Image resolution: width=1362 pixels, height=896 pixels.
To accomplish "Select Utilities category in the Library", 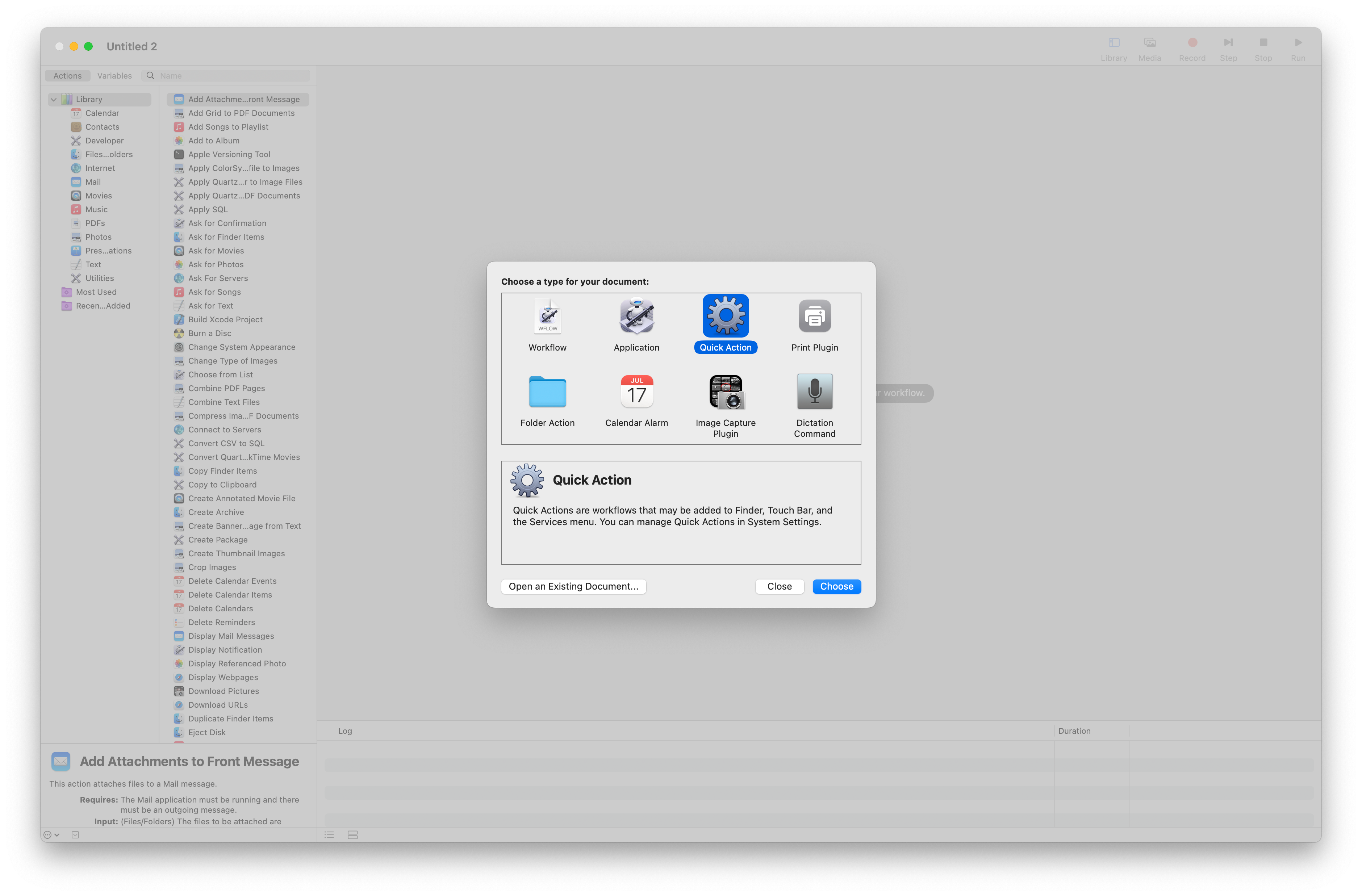I will 100,278.
